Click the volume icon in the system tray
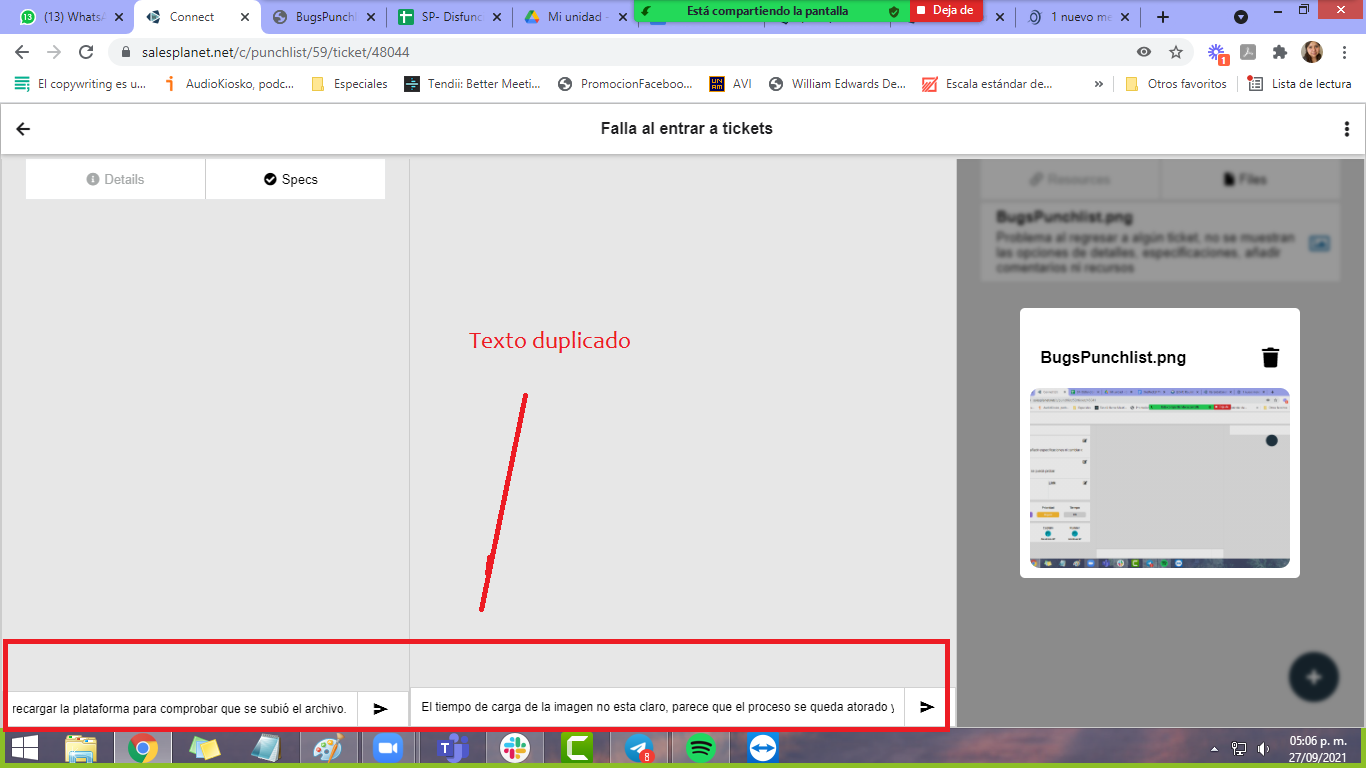Viewport: 1366px width, 768px height. 1264,748
